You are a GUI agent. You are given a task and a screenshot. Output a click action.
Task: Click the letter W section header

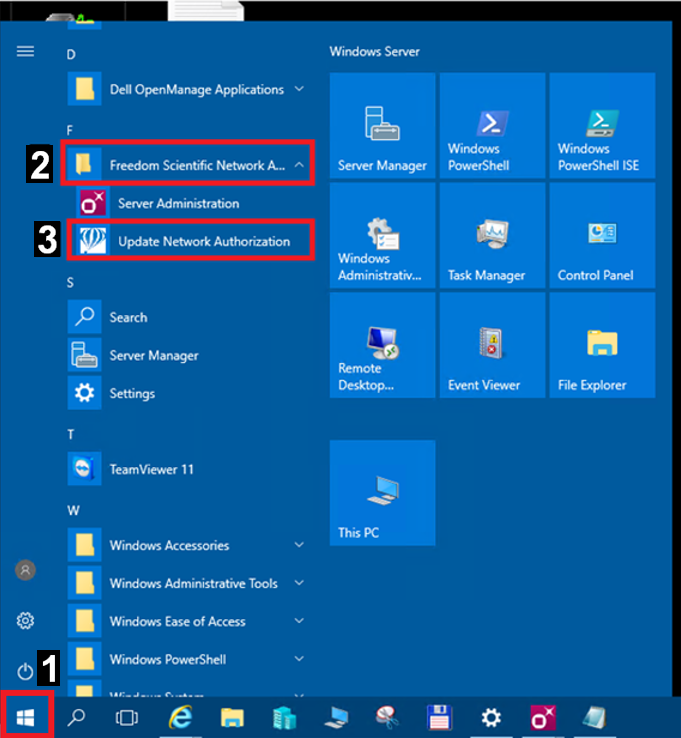73,511
